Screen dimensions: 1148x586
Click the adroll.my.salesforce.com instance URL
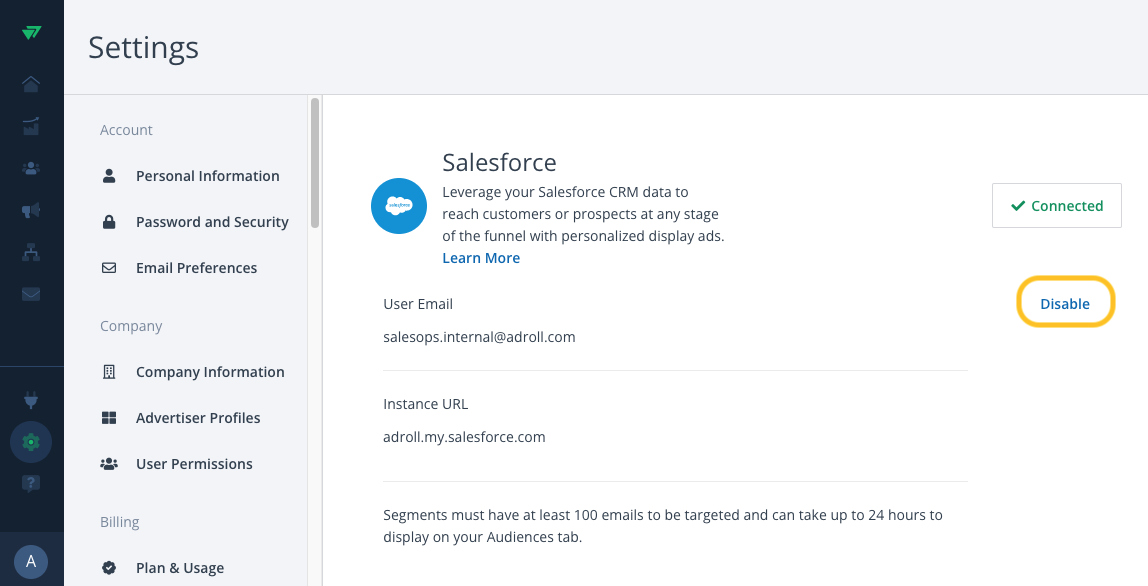coord(464,437)
